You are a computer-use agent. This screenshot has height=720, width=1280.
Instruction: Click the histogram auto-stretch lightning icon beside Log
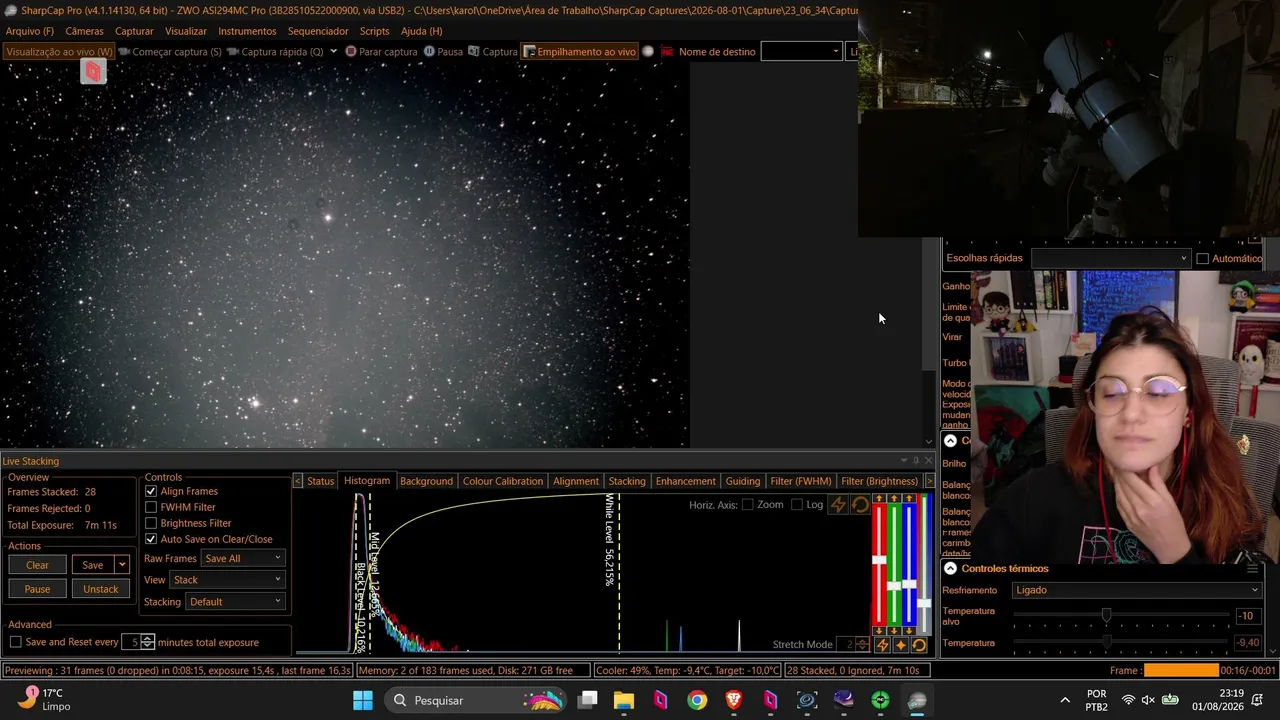pyautogui.click(x=838, y=505)
